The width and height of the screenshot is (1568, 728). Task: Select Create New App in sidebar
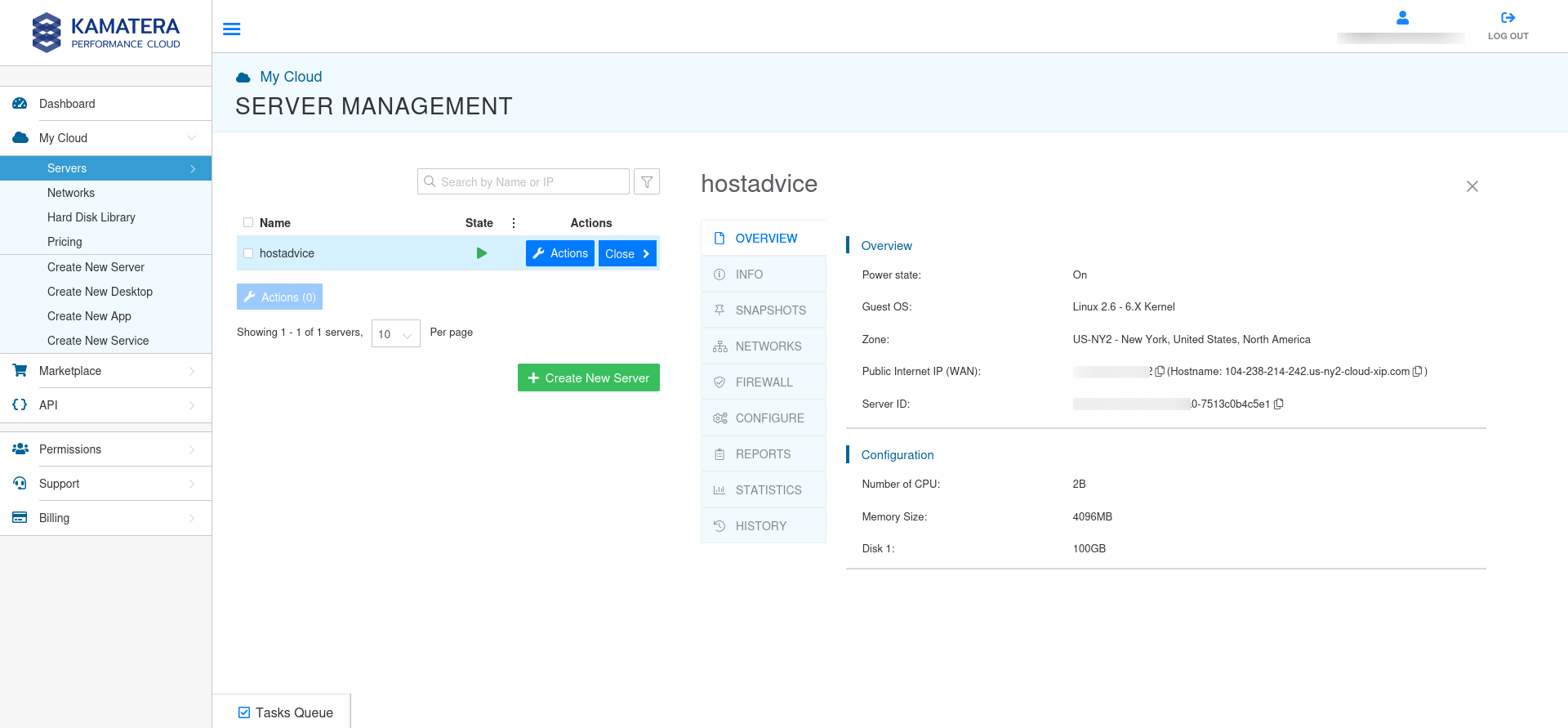[x=89, y=316]
